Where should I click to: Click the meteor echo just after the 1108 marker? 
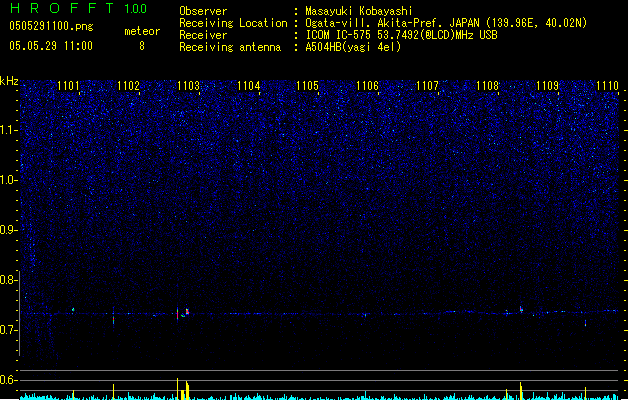coord(521,309)
